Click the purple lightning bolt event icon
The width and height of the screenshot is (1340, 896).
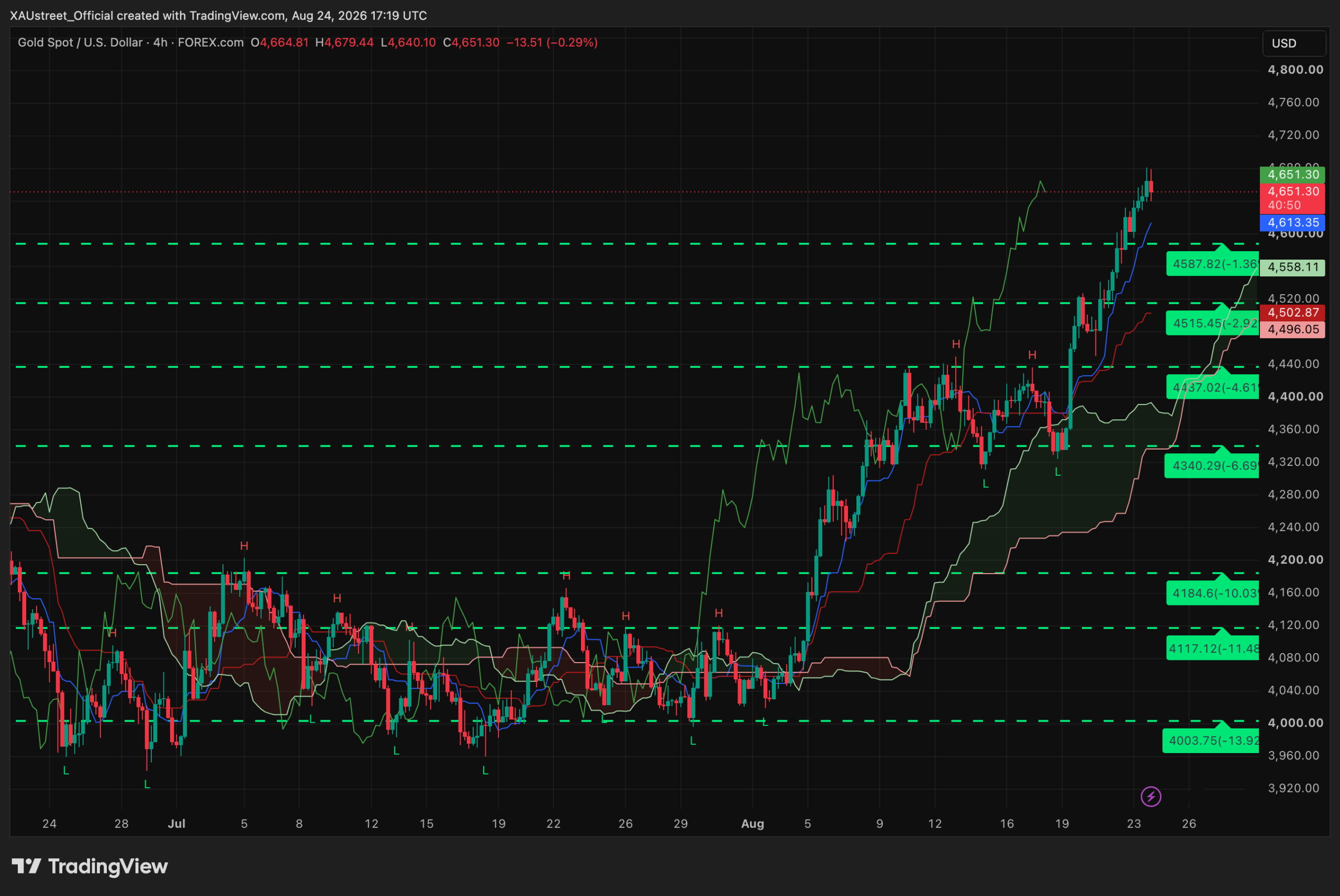point(1151,797)
